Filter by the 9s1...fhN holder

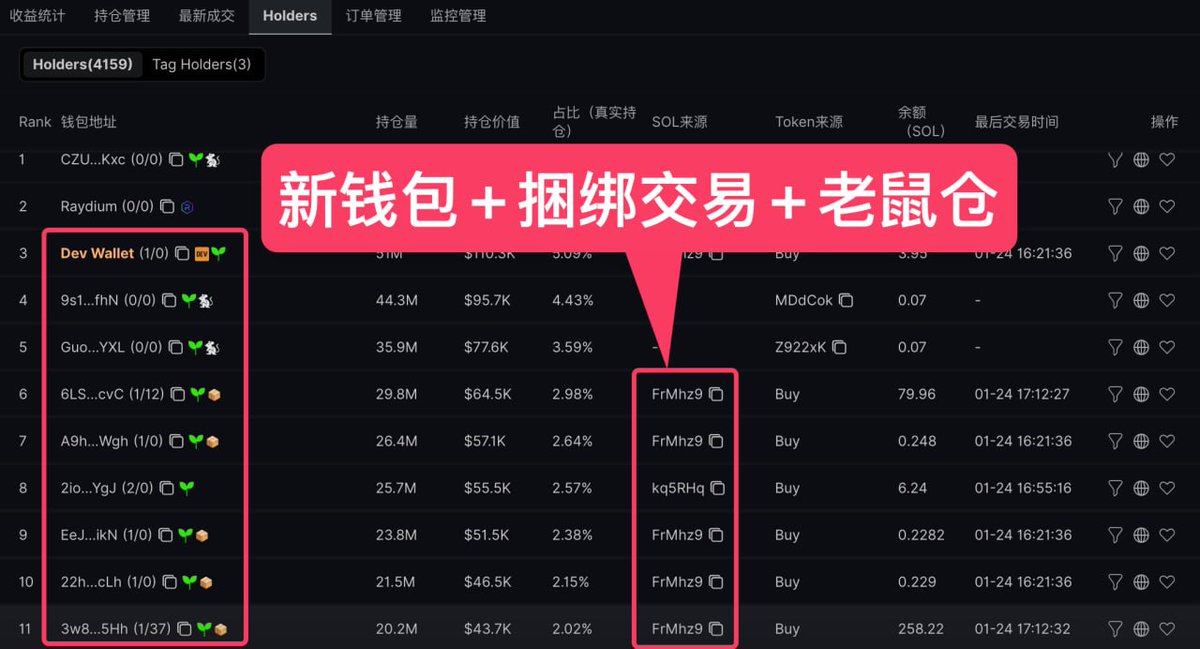click(1115, 300)
